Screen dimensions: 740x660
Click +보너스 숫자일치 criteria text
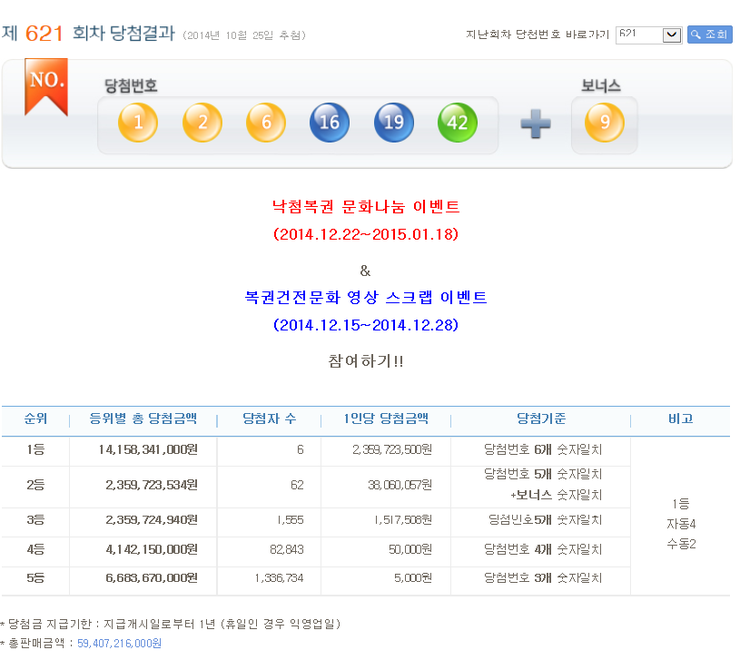pyautogui.click(x=556, y=495)
